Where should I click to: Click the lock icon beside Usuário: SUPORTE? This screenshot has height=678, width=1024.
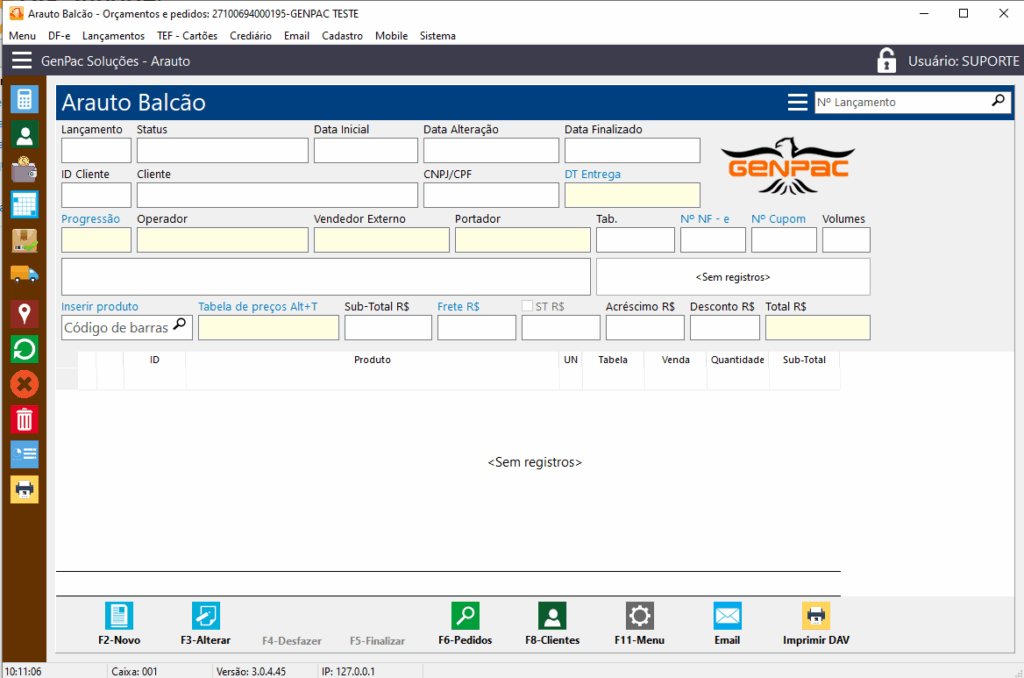[886, 61]
